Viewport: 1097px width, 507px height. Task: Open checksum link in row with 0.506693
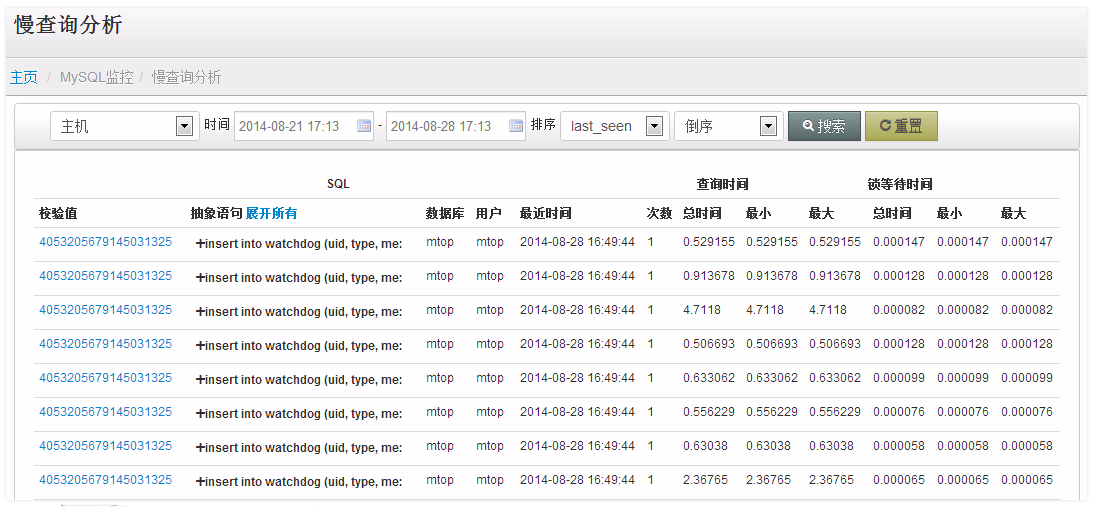(x=106, y=343)
